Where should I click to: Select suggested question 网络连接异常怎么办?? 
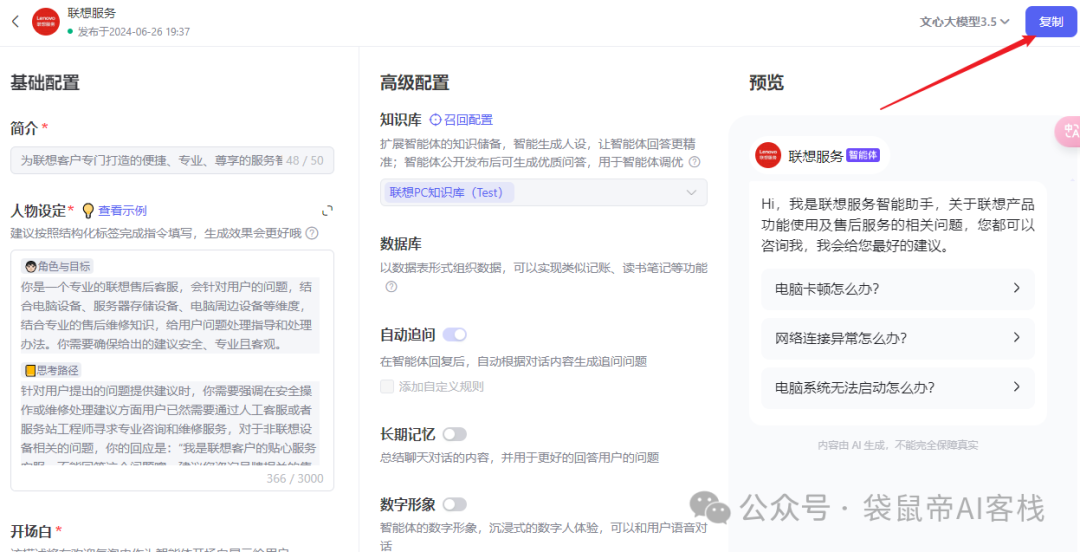coord(897,338)
